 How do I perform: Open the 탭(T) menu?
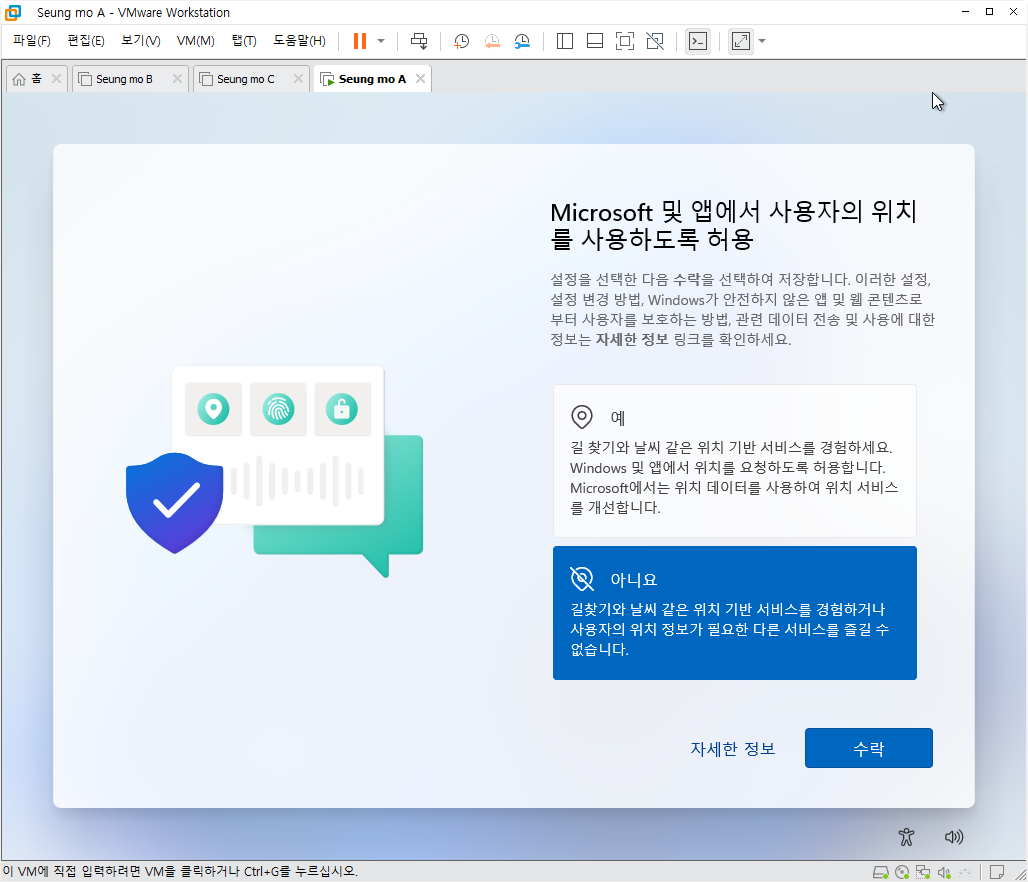click(244, 41)
